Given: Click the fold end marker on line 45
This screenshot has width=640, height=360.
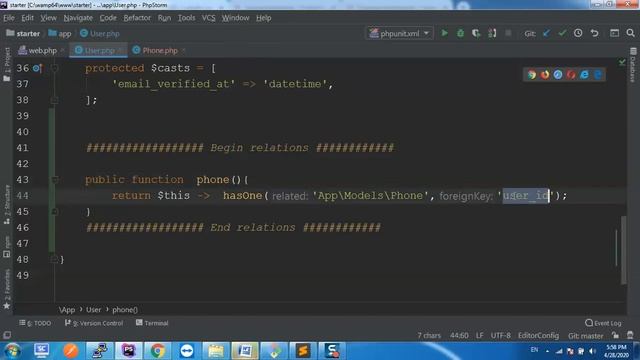Looking at the screenshot, I should pos(54,211).
